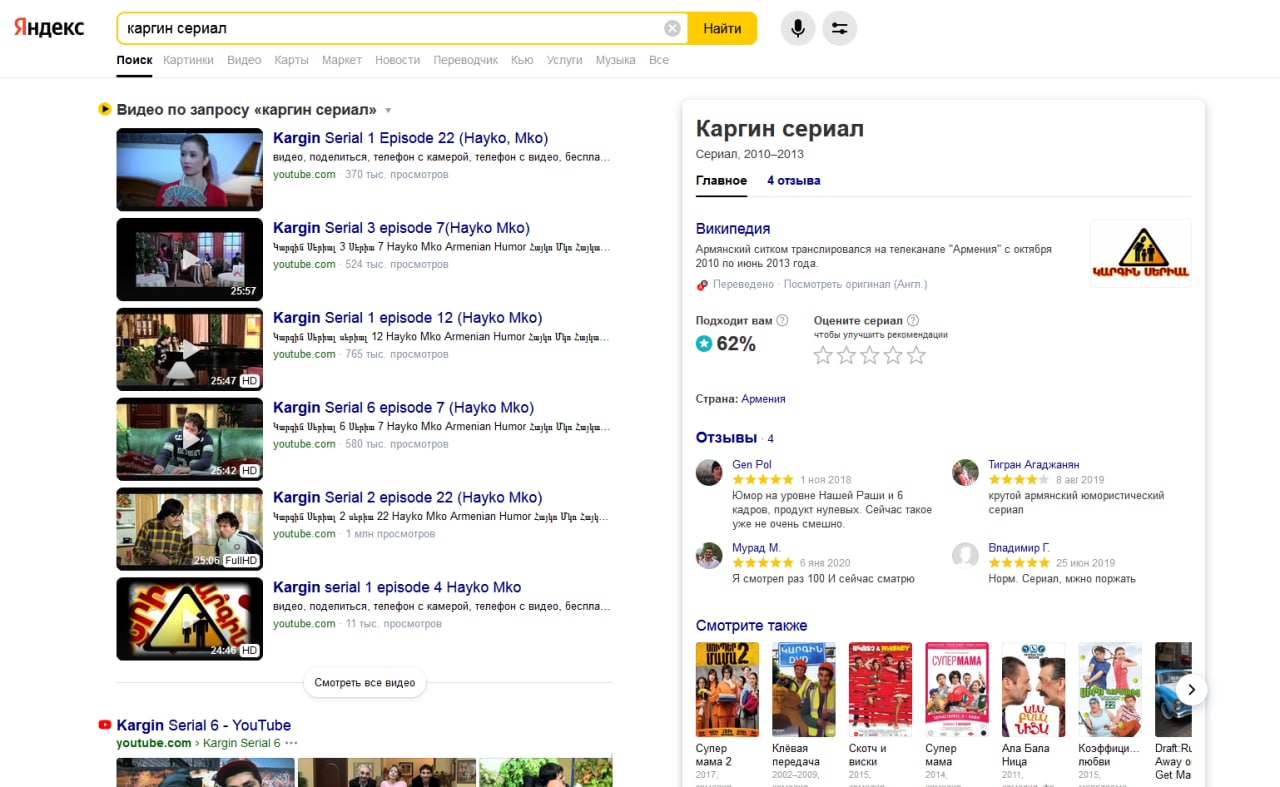This screenshot has height=787, width=1280.
Task: Select the Главное tab in the info card
Action: pyautogui.click(x=721, y=181)
